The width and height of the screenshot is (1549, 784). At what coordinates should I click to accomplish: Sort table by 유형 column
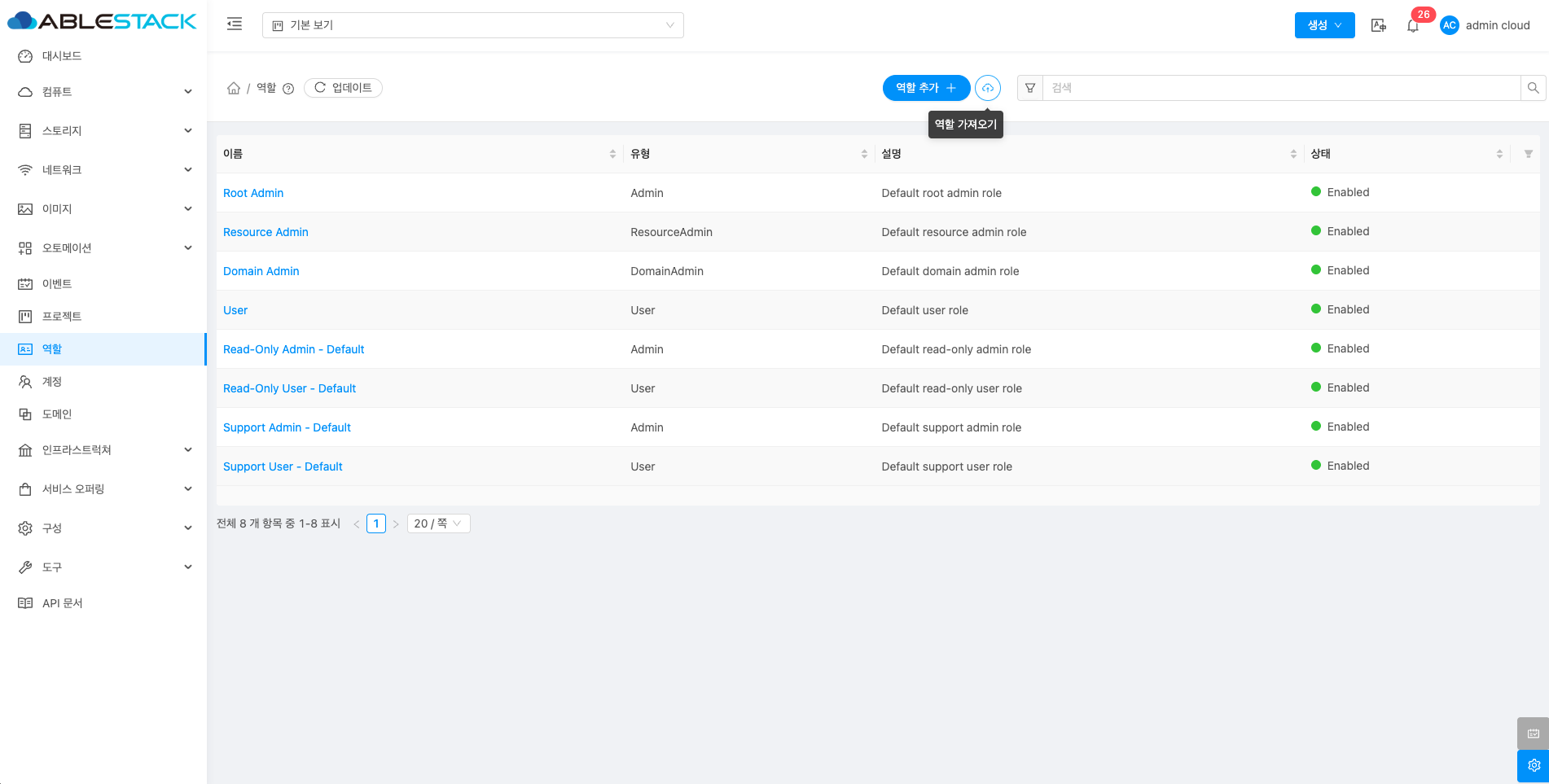(864, 154)
